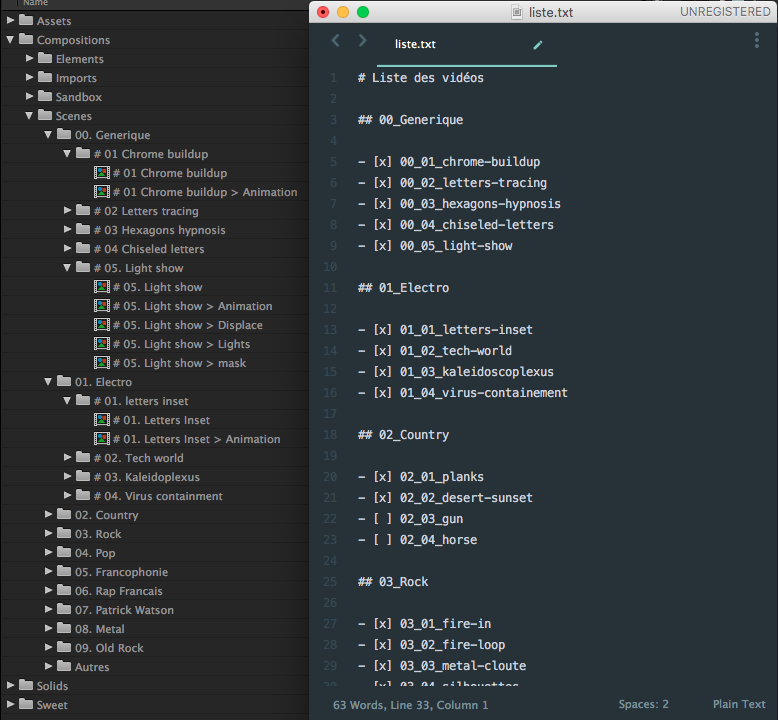Expand the 02. Country folder
The width and height of the screenshot is (778, 720).
click(48, 514)
